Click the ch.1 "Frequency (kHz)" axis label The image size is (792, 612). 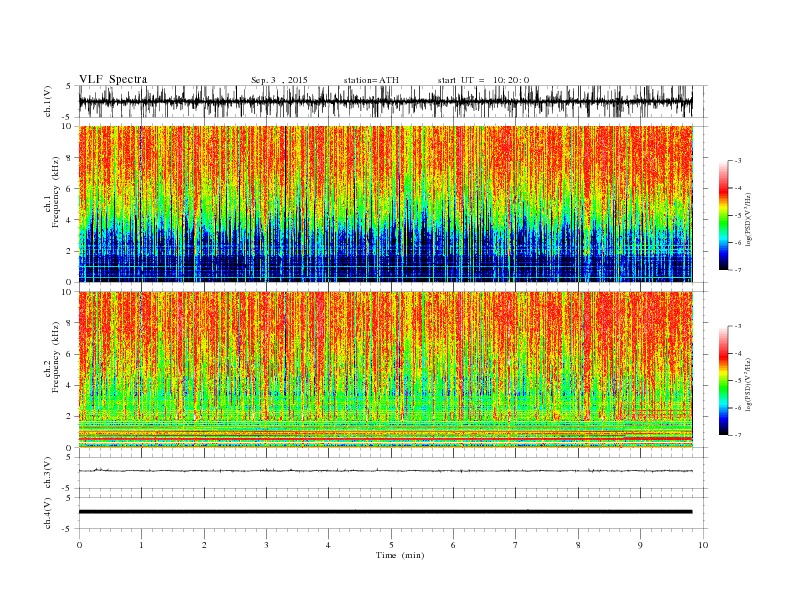pos(56,192)
